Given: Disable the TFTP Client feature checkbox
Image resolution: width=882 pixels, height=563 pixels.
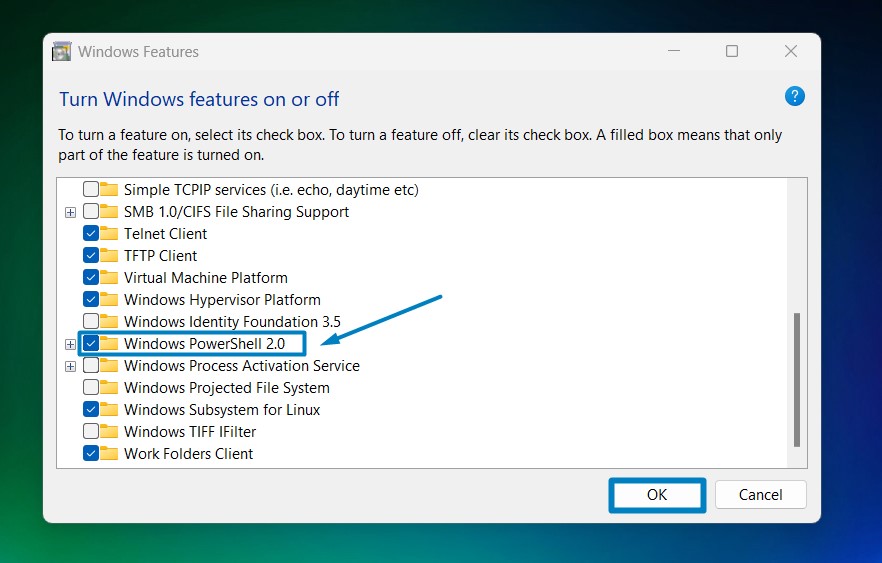Looking at the screenshot, I should coord(91,255).
